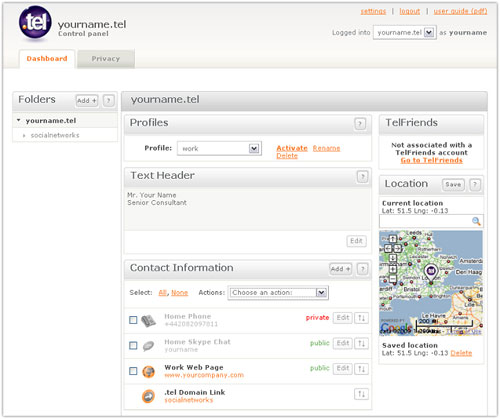Click the purple location marker on map
Viewport: 500px width, 419px height.
click(431, 273)
